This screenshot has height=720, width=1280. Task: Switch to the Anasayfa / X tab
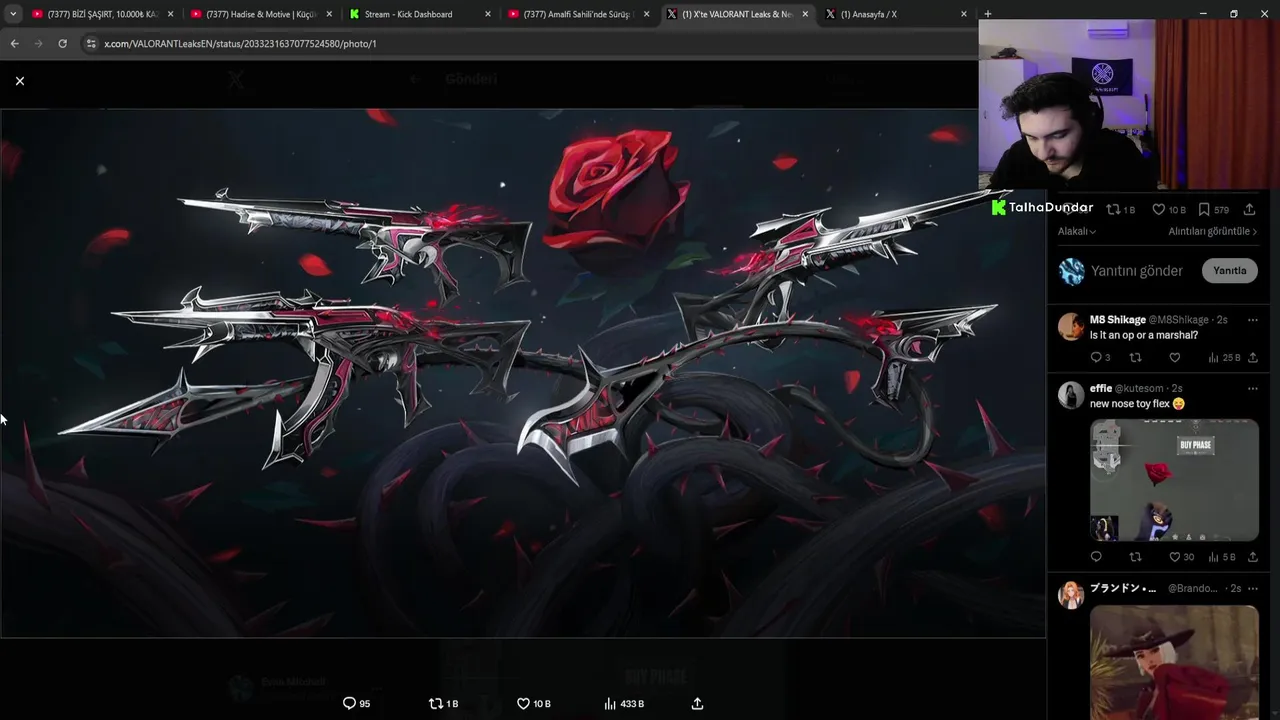click(896, 14)
